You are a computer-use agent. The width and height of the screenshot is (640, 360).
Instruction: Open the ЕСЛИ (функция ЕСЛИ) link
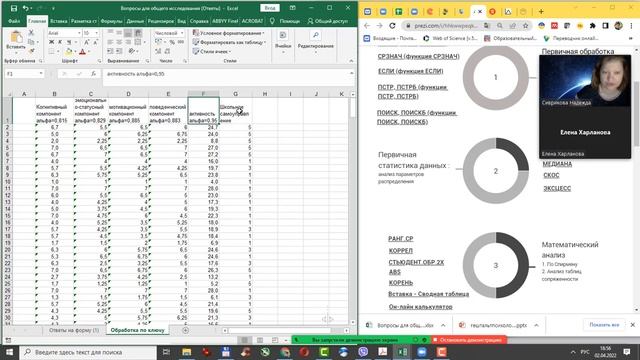click(410, 71)
